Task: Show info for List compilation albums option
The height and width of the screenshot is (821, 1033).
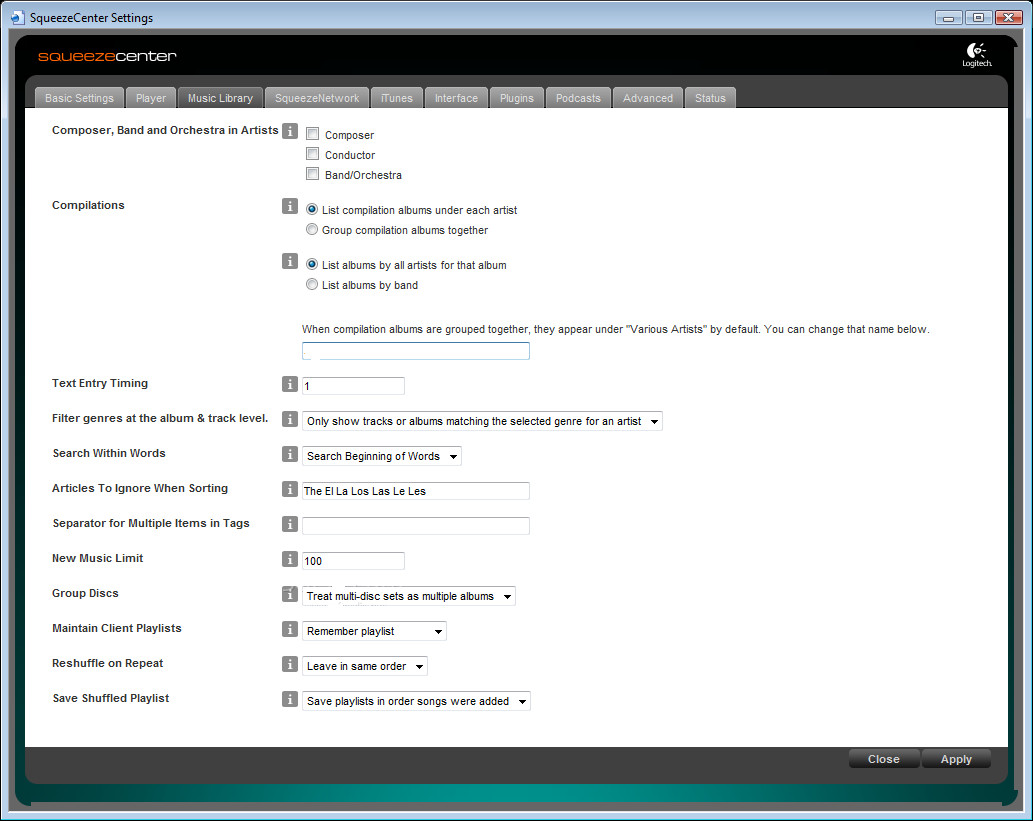Action: click(x=290, y=206)
